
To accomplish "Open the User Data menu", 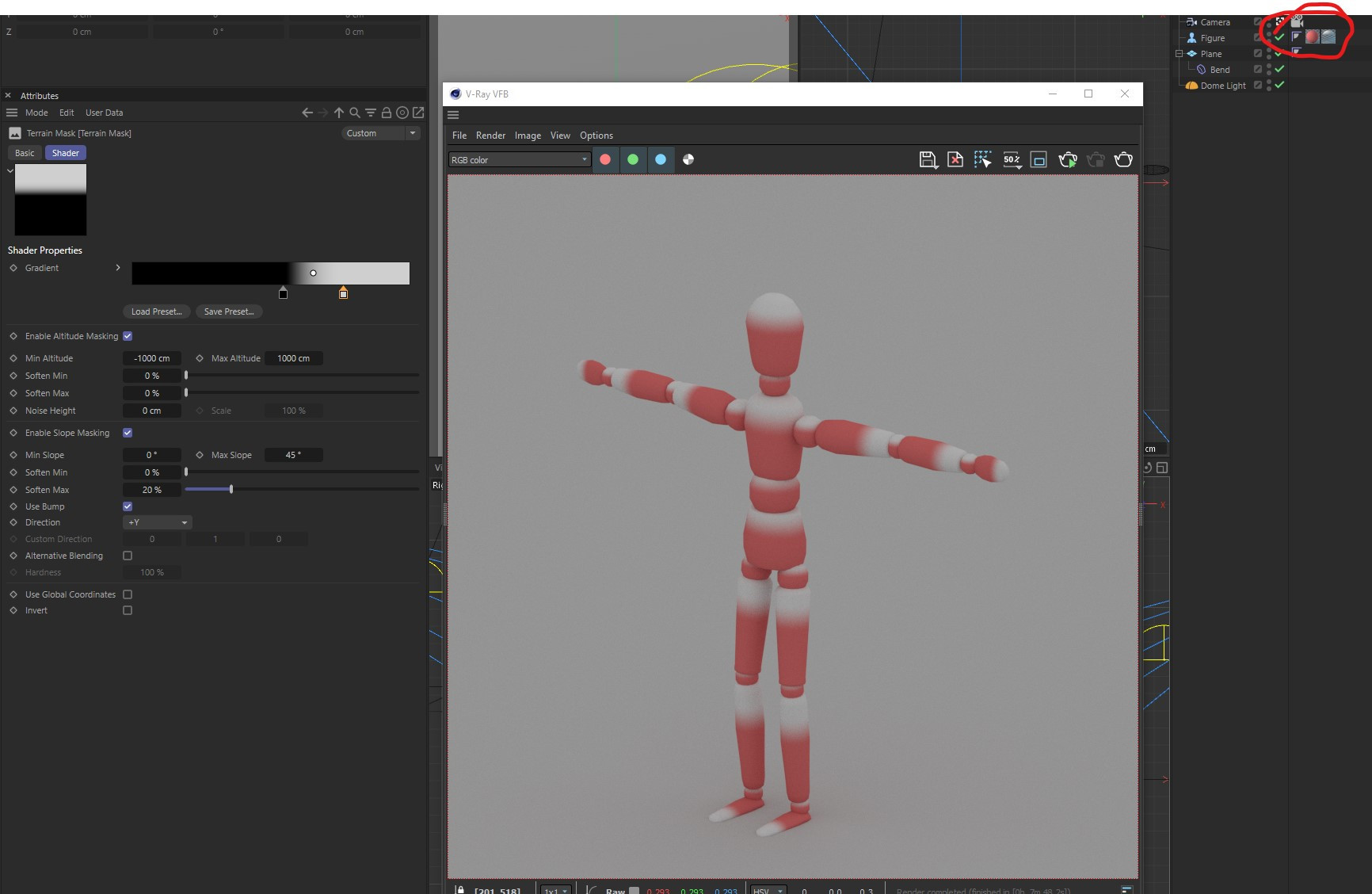I will tap(104, 113).
